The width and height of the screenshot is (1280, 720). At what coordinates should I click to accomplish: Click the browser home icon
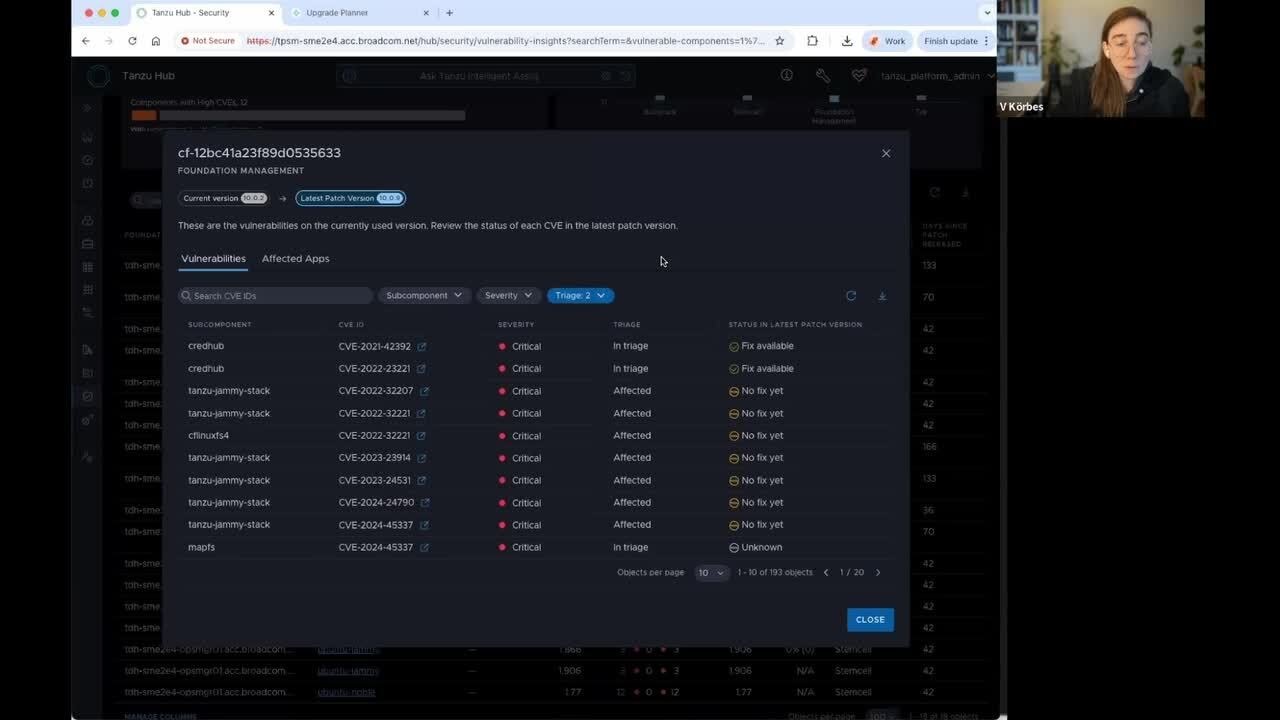pos(156,41)
